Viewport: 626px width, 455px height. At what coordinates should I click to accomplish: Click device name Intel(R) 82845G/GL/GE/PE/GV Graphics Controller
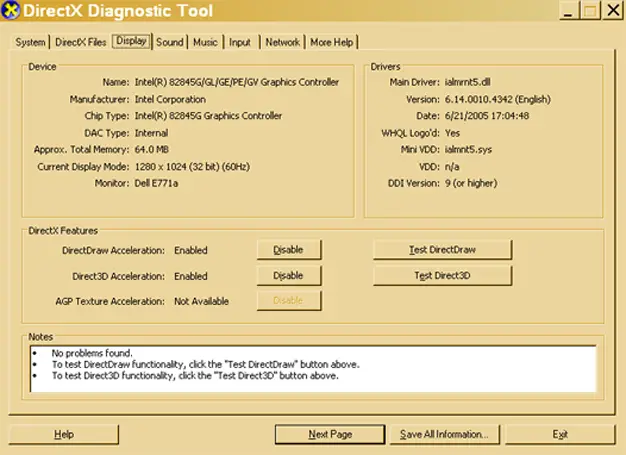tap(237, 82)
